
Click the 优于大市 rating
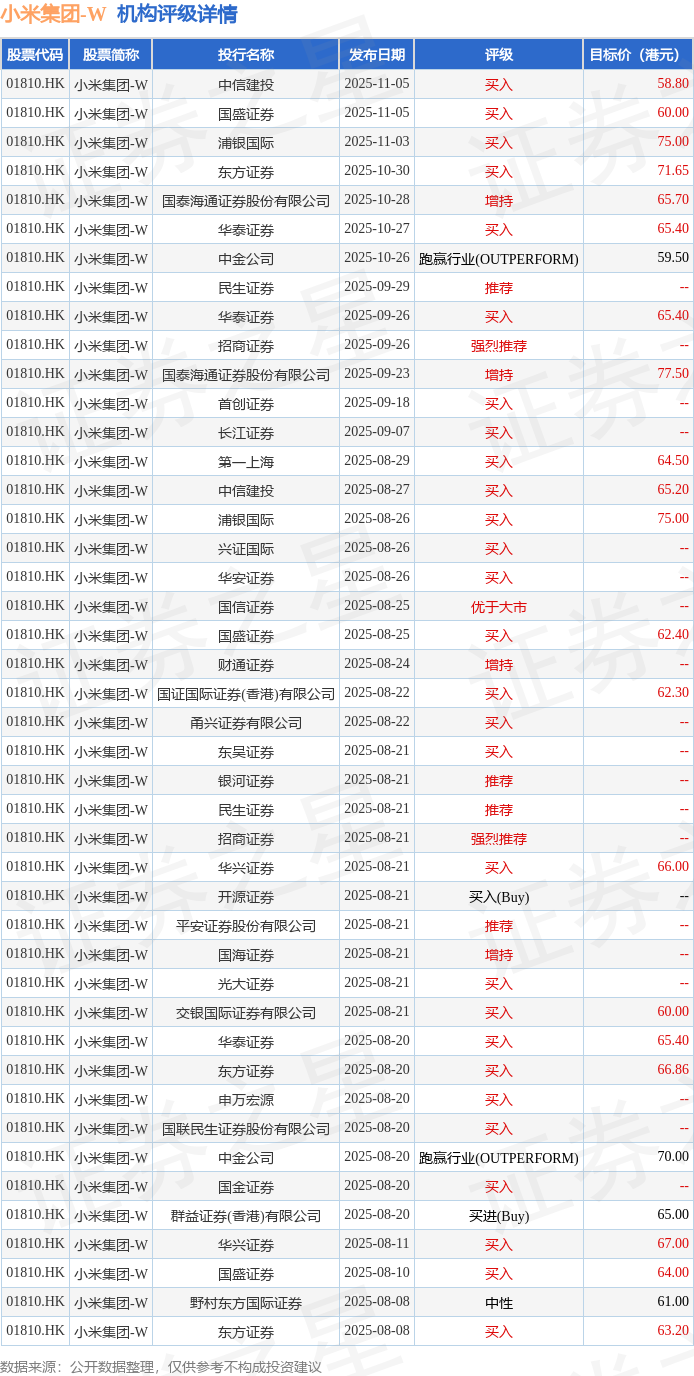tap(499, 606)
